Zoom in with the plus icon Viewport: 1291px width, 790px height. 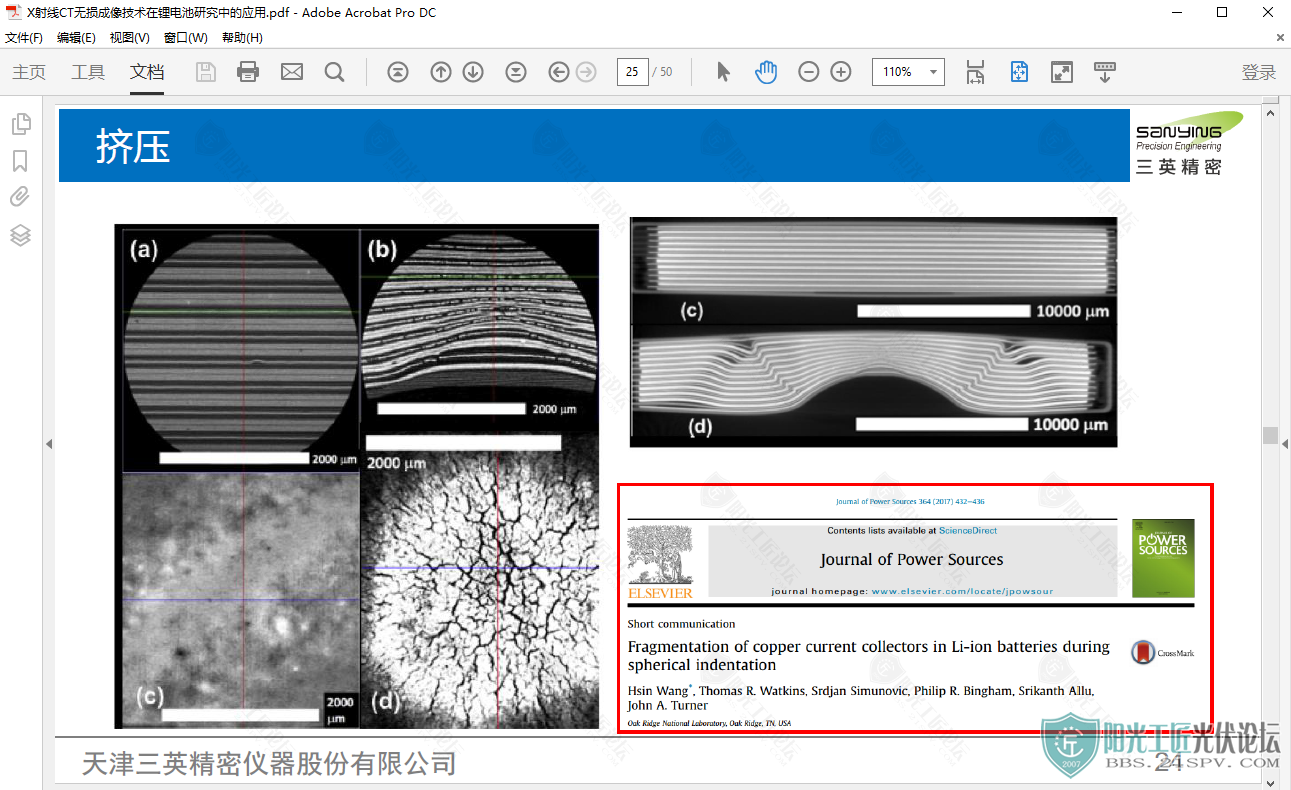[841, 72]
